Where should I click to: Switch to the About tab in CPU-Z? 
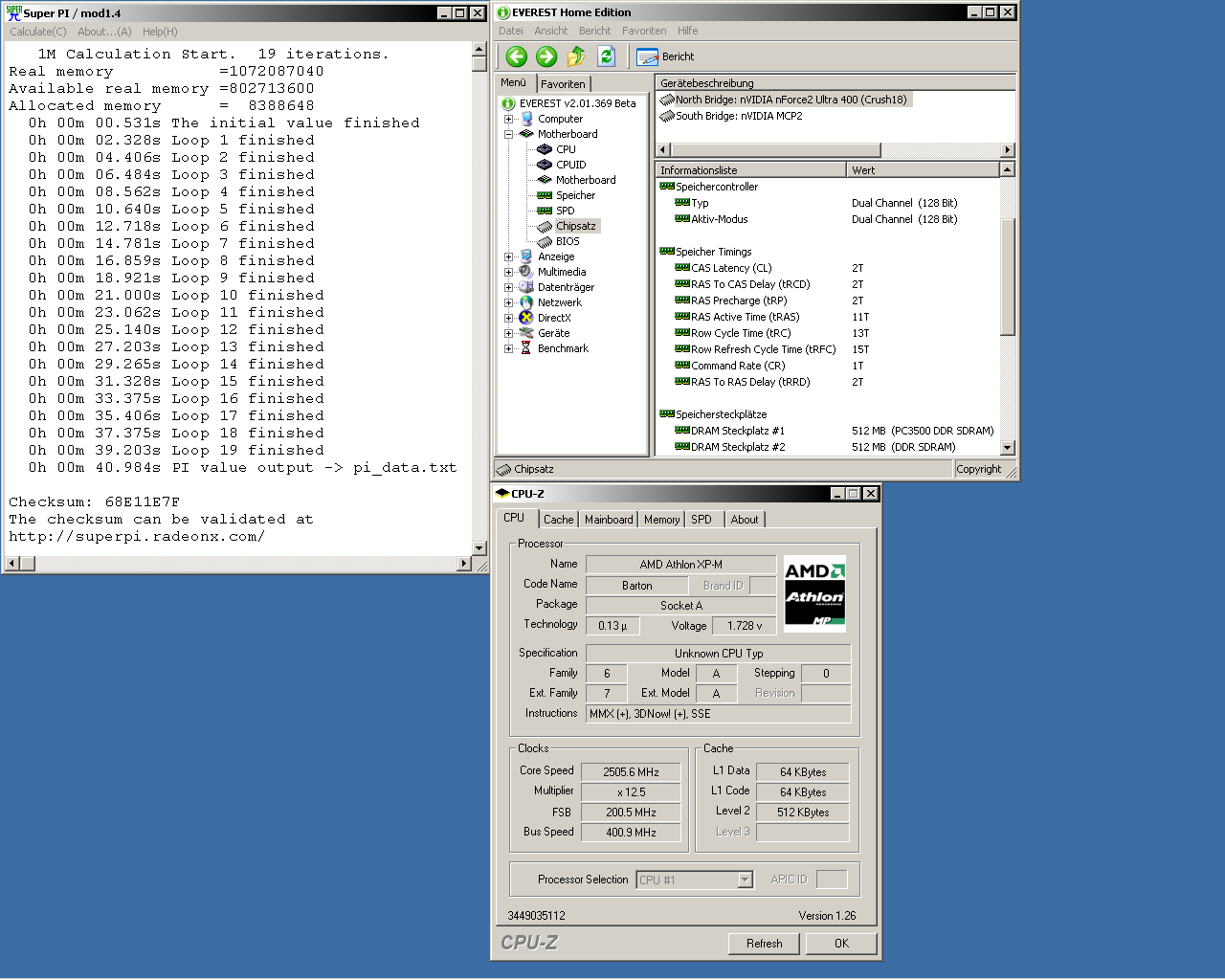(x=745, y=520)
